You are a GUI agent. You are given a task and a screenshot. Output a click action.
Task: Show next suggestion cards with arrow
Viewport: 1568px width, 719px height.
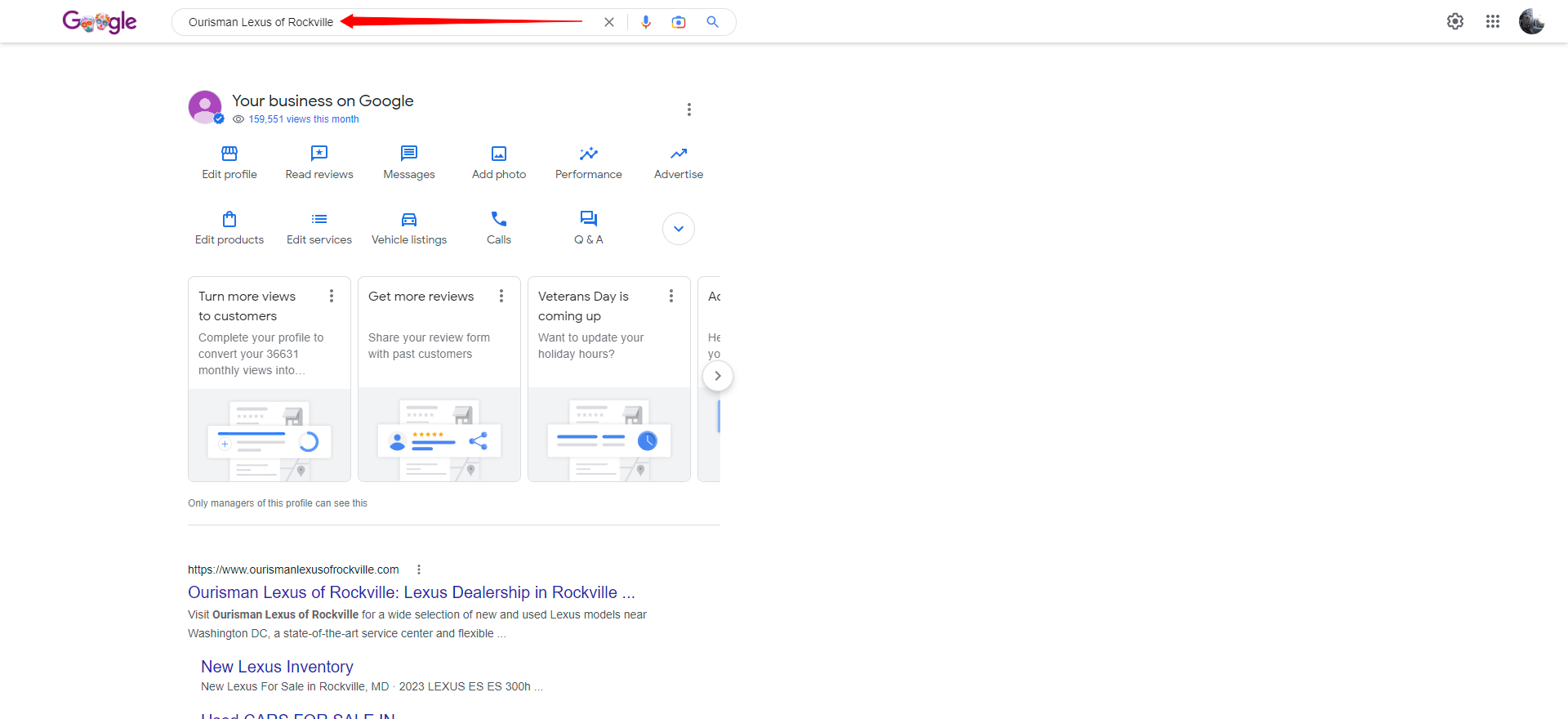718,376
